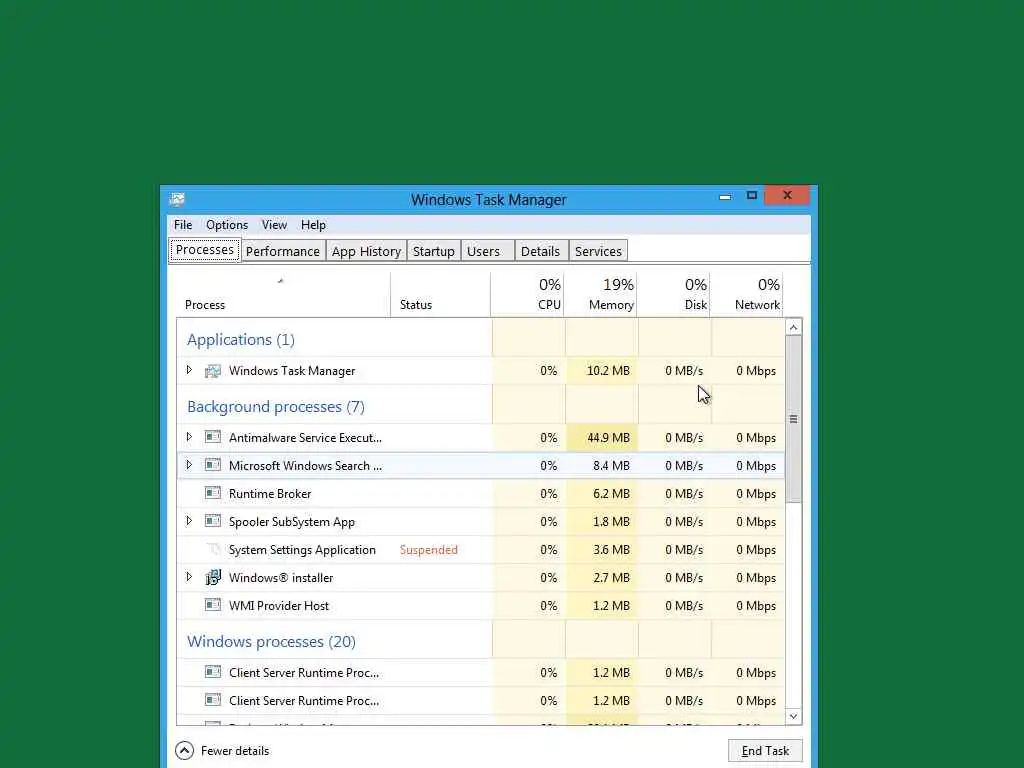Click the vertical scrollbar thumb
This screenshot has width=1024, height=768.
[793, 419]
